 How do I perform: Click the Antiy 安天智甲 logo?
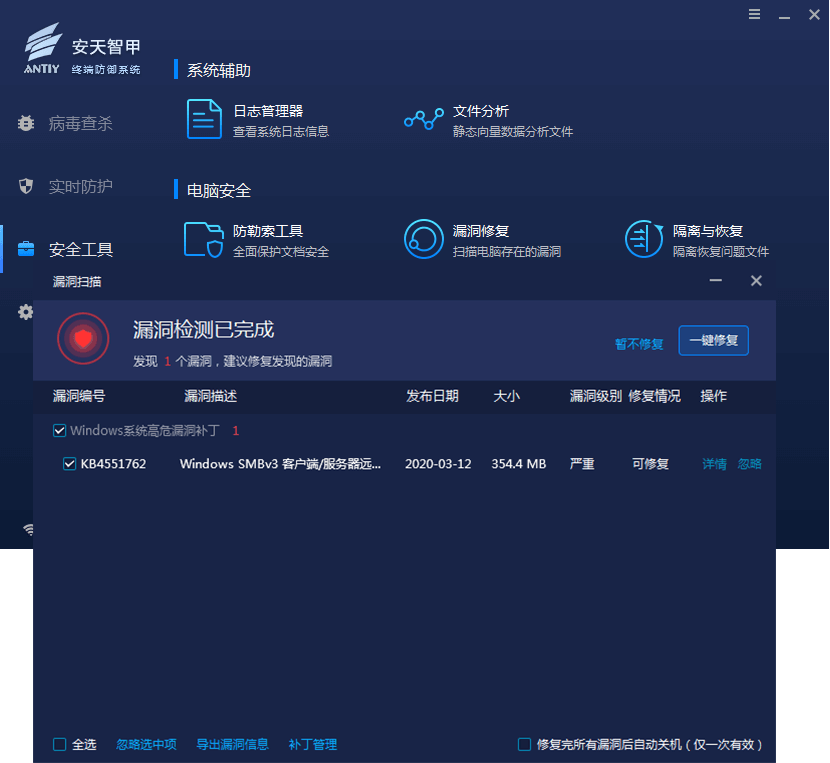click(x=82, y=49)
